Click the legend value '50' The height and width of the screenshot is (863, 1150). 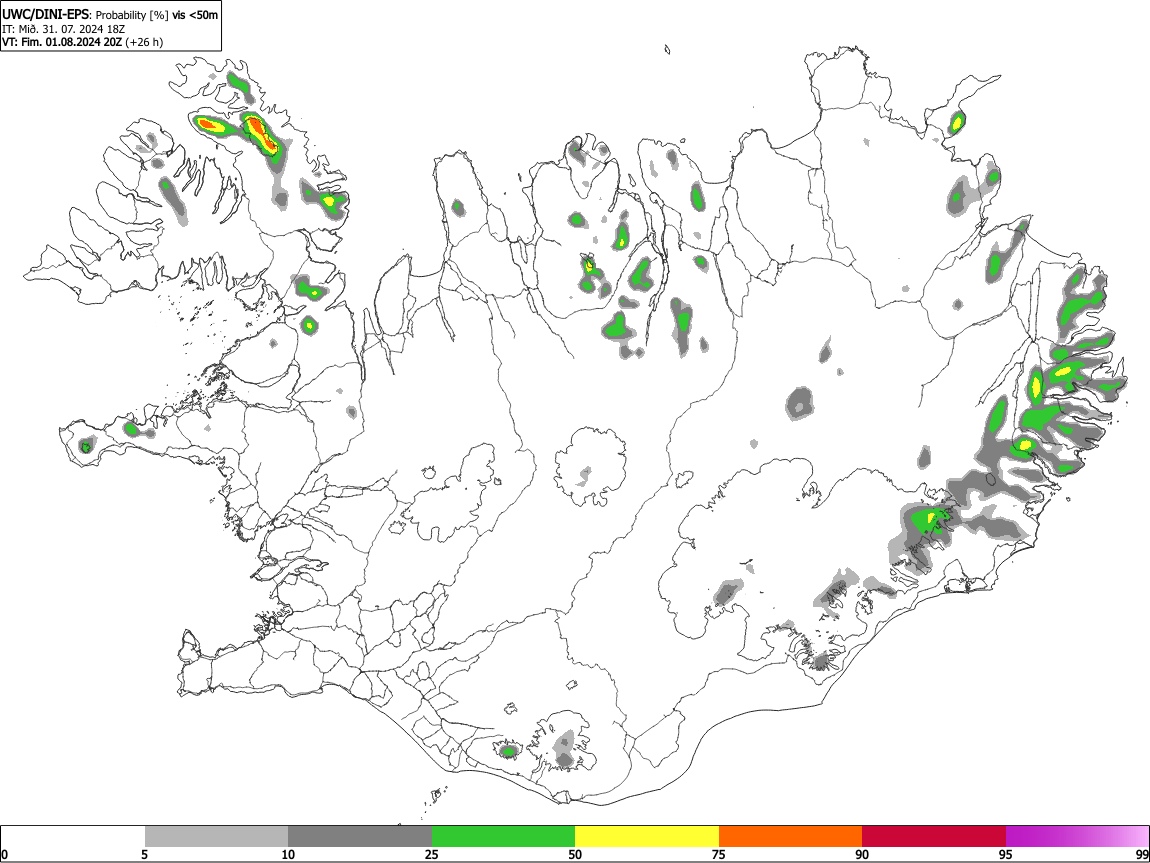pyautogui.click(x=575, y=854)
